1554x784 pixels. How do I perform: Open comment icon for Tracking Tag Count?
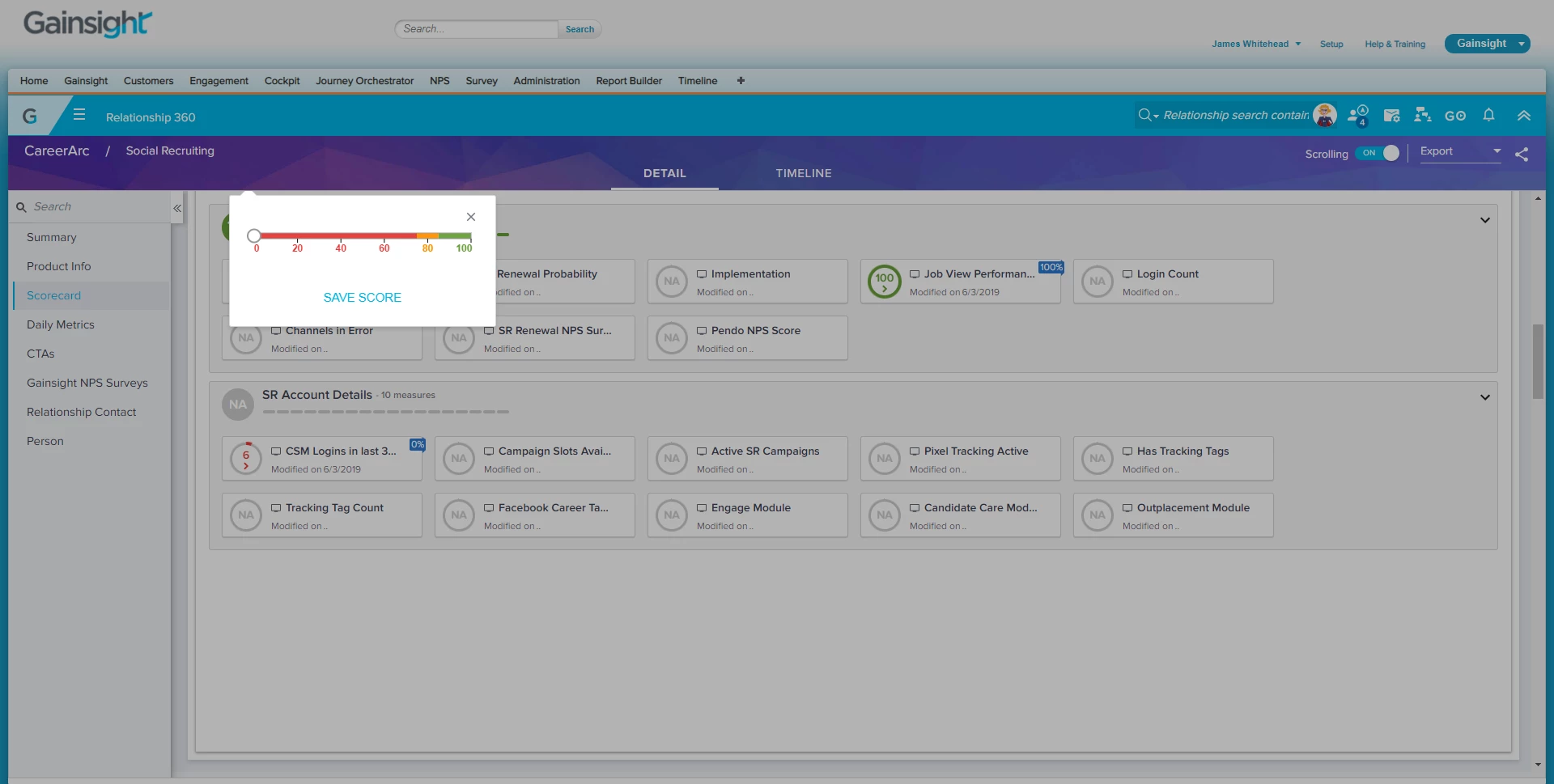coord(276,508)
